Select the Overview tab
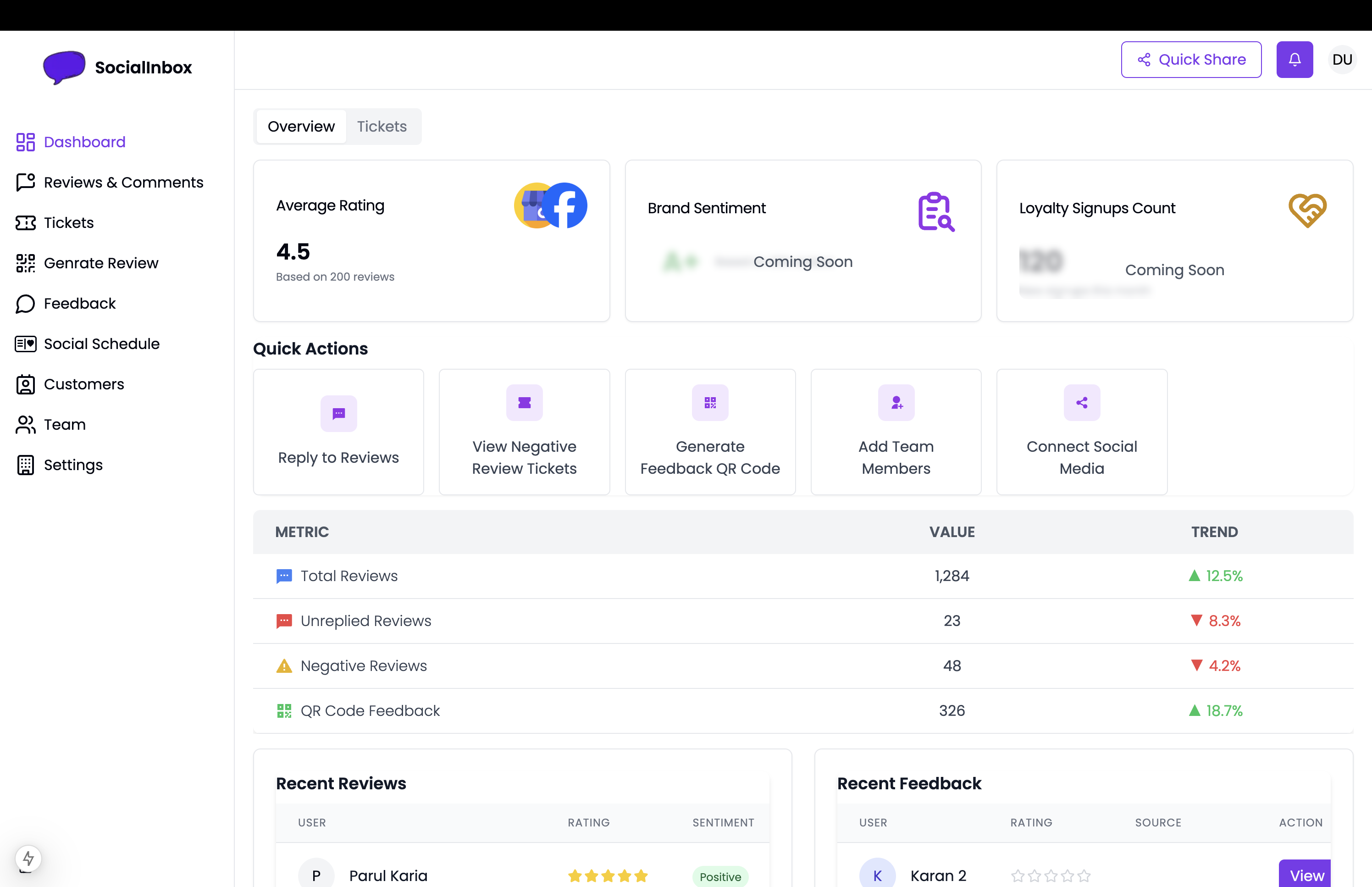The height and width of the screenshot is (887, 1372). click(x=300, y=126)
